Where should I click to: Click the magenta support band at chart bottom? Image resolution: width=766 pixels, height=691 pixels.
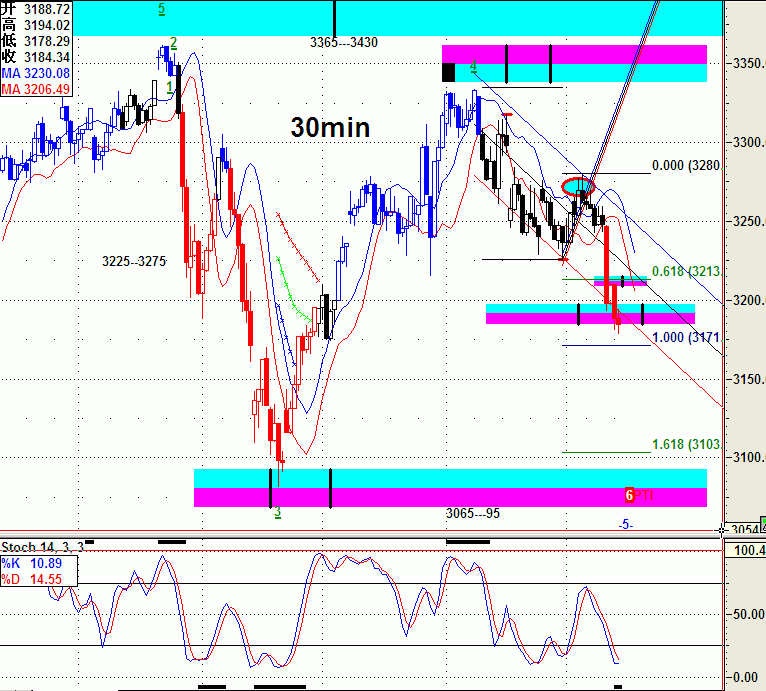450,497
